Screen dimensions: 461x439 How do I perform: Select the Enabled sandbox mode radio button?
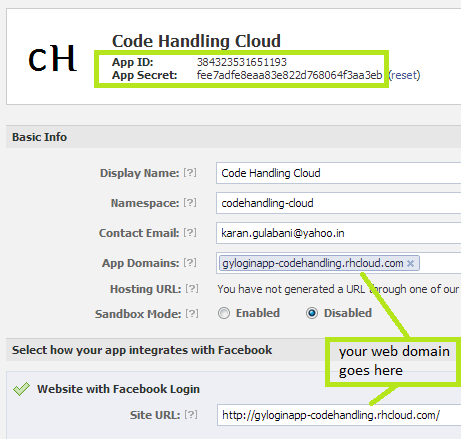pyautogui.click(x=224, y=313)
